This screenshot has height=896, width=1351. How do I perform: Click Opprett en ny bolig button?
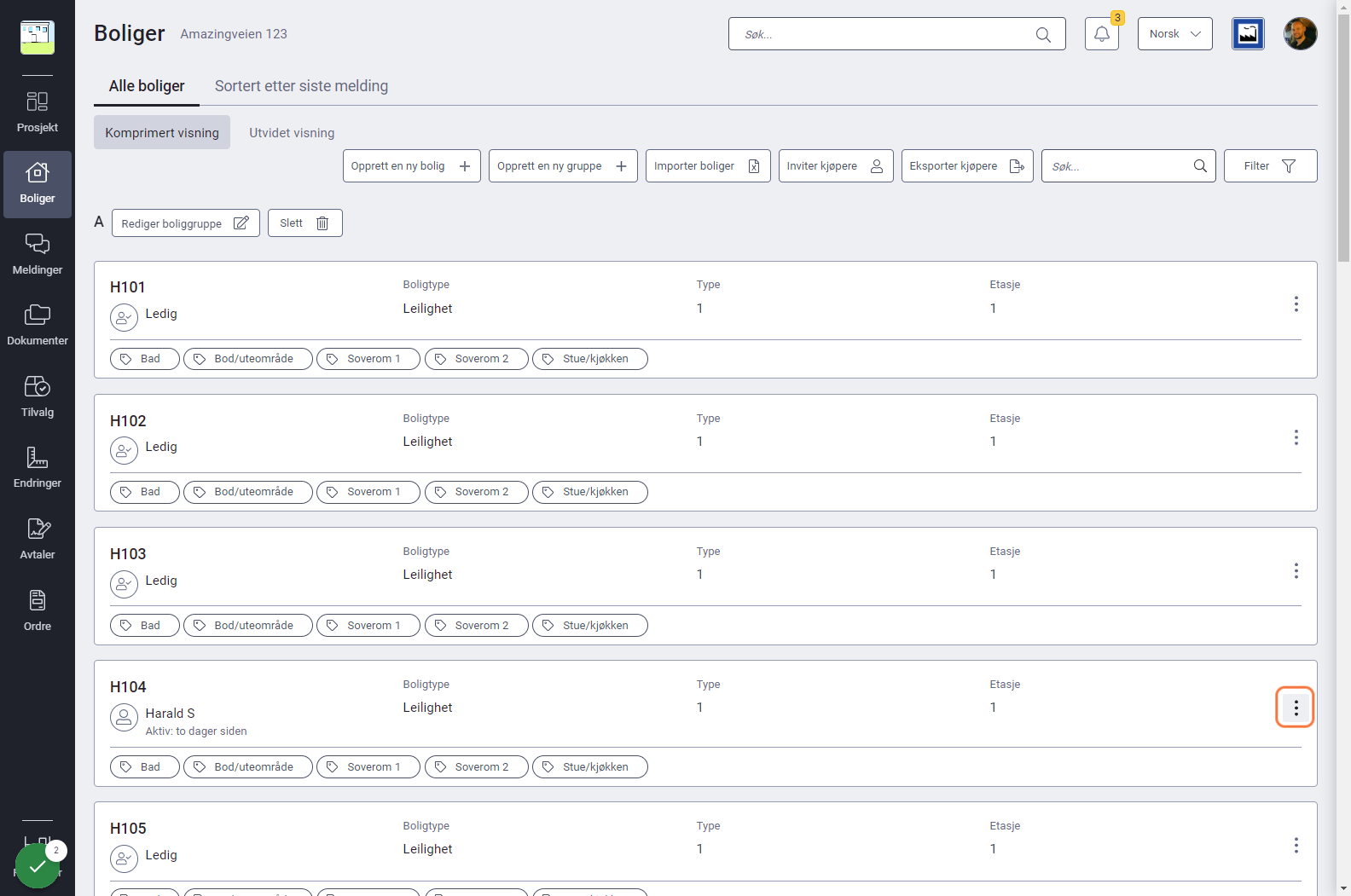(x=412, y=166)
